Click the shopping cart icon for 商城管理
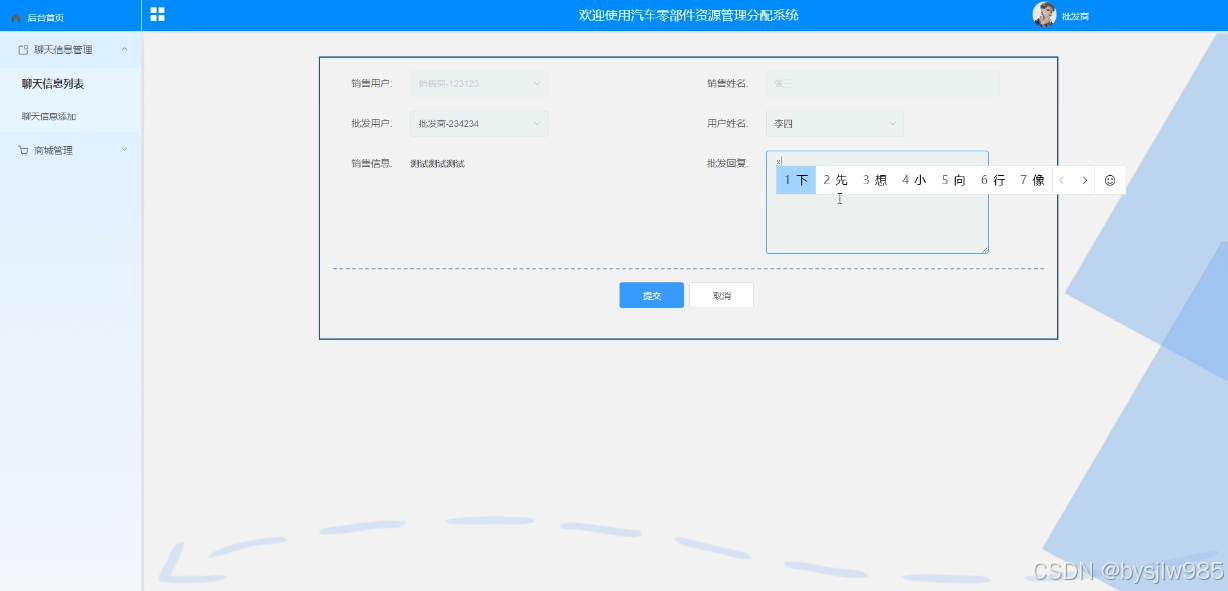1228x591 pixels. (x=23, y=150)
